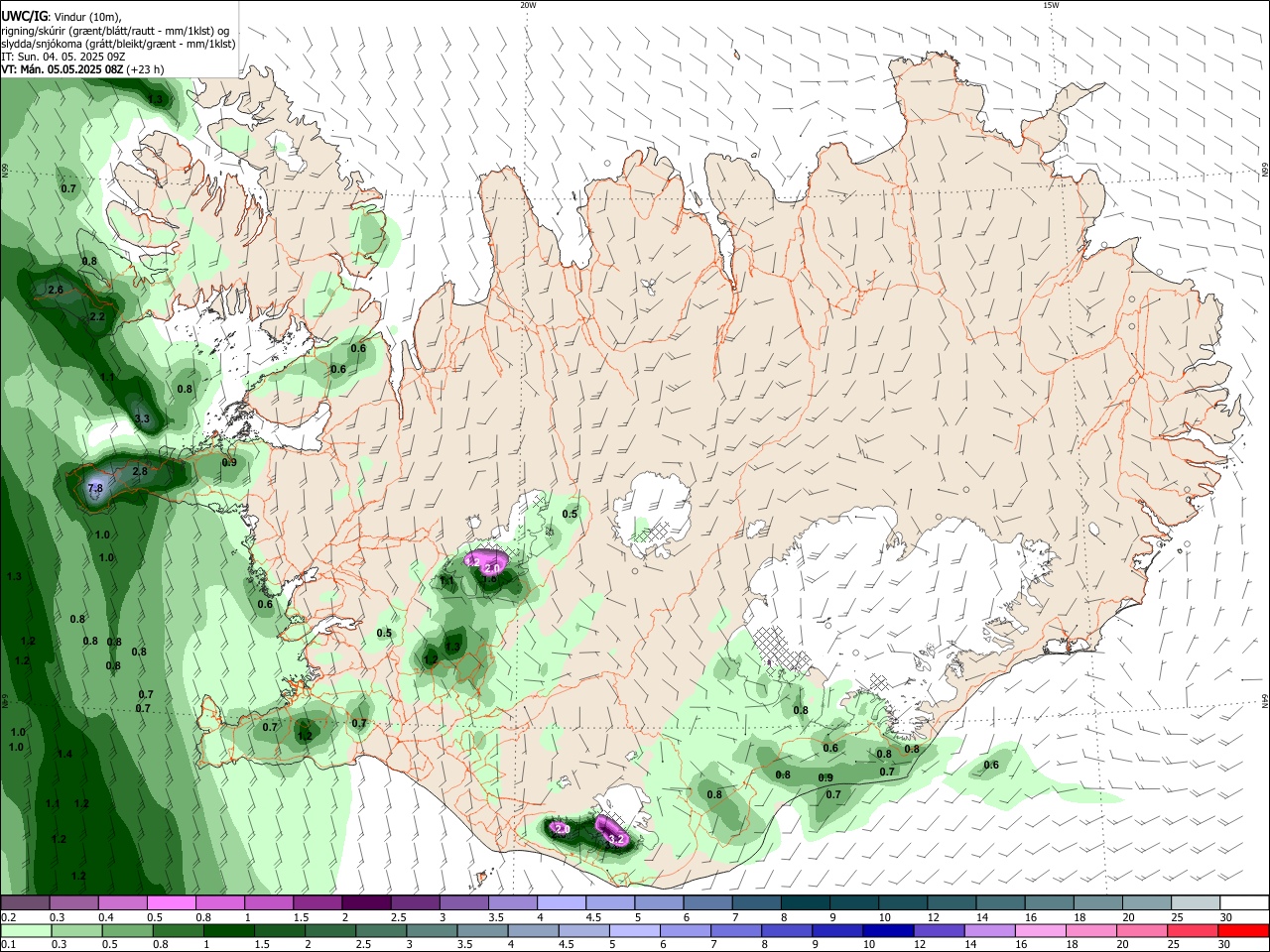
Task: Select the pale green swatch above 0.1
Action: click(x=25, y=930)
